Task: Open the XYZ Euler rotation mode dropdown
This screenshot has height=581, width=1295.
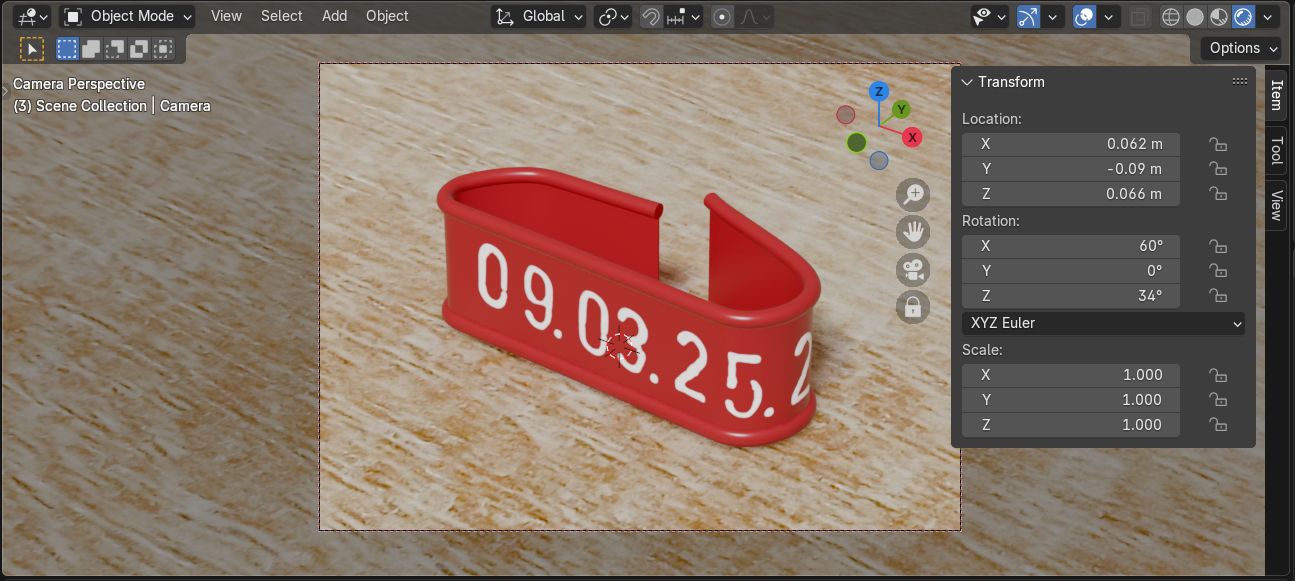Action: tap(1103, 323)
